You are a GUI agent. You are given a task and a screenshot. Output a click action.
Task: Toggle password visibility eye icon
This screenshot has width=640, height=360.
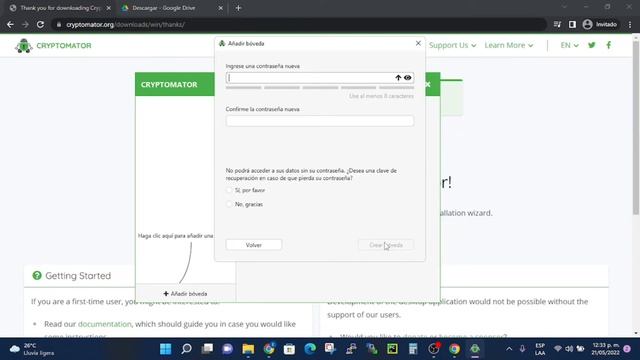click(x=407, y=78)
